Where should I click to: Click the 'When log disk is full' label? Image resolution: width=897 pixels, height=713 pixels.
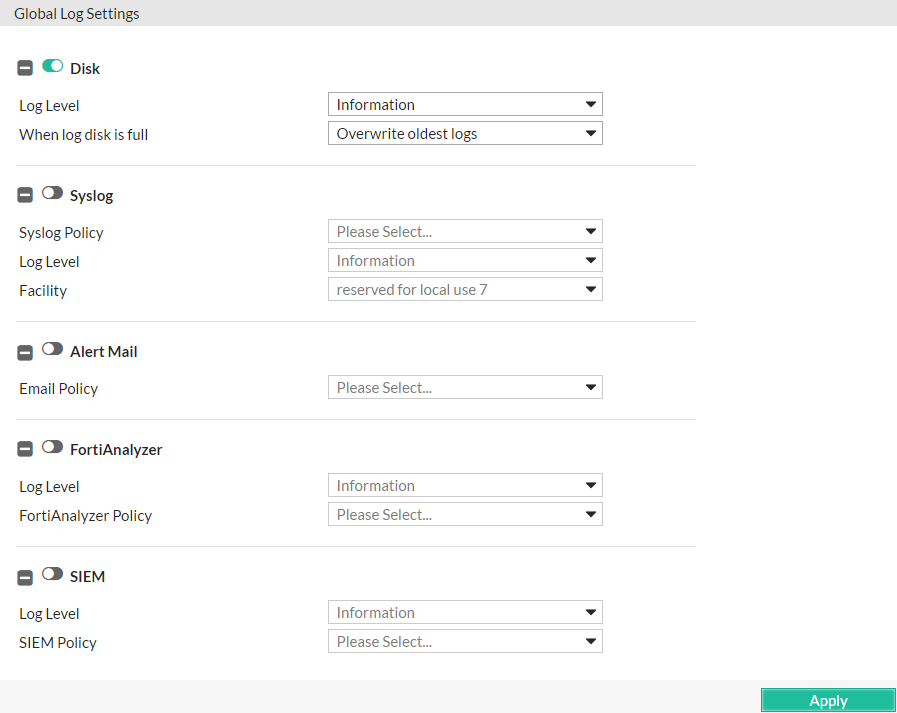[x=84, y=135]
